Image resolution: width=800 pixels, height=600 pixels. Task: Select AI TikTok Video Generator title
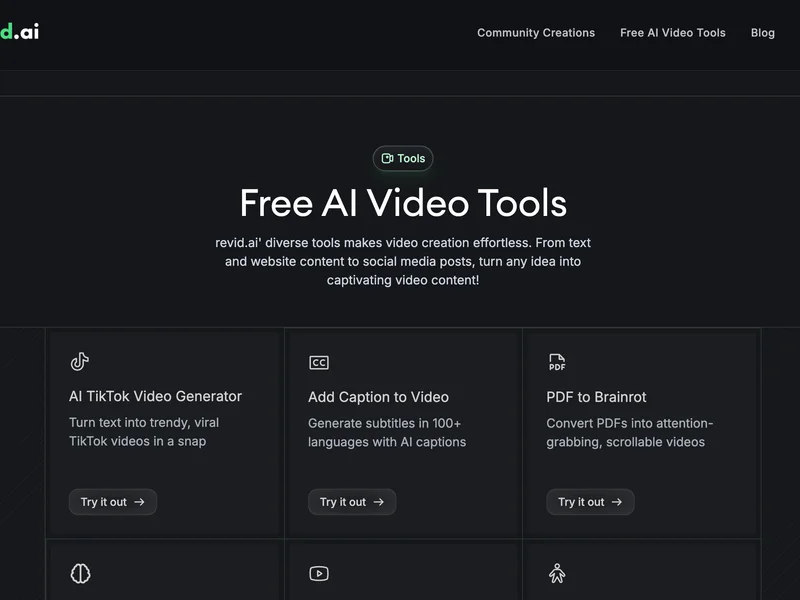[155, 396]
